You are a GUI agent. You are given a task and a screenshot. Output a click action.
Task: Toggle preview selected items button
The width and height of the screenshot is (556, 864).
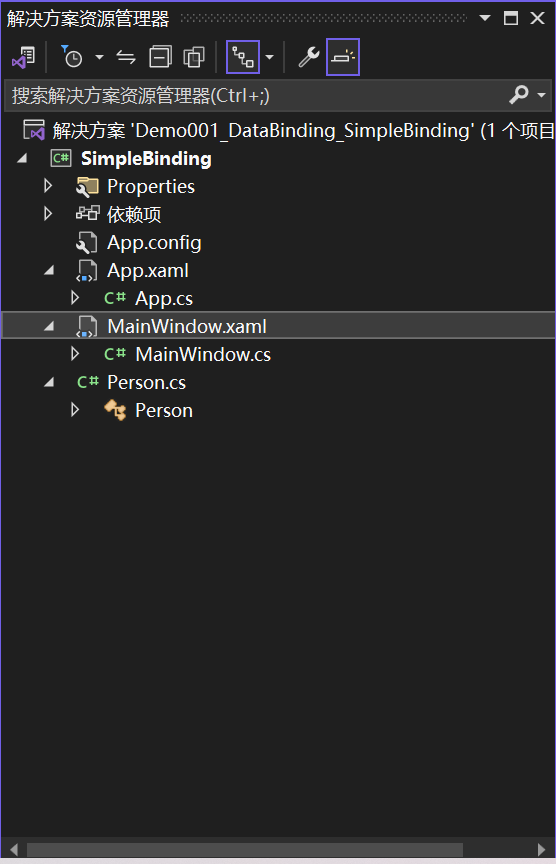343,57
